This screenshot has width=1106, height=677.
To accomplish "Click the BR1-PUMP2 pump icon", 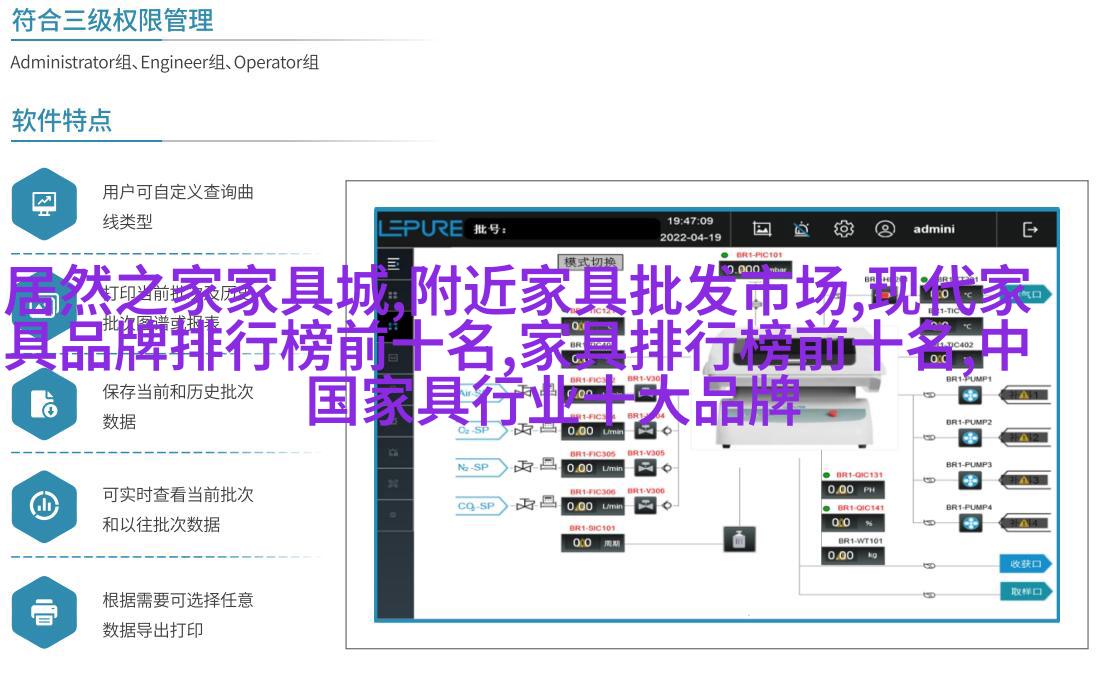I will click(970, 438).
